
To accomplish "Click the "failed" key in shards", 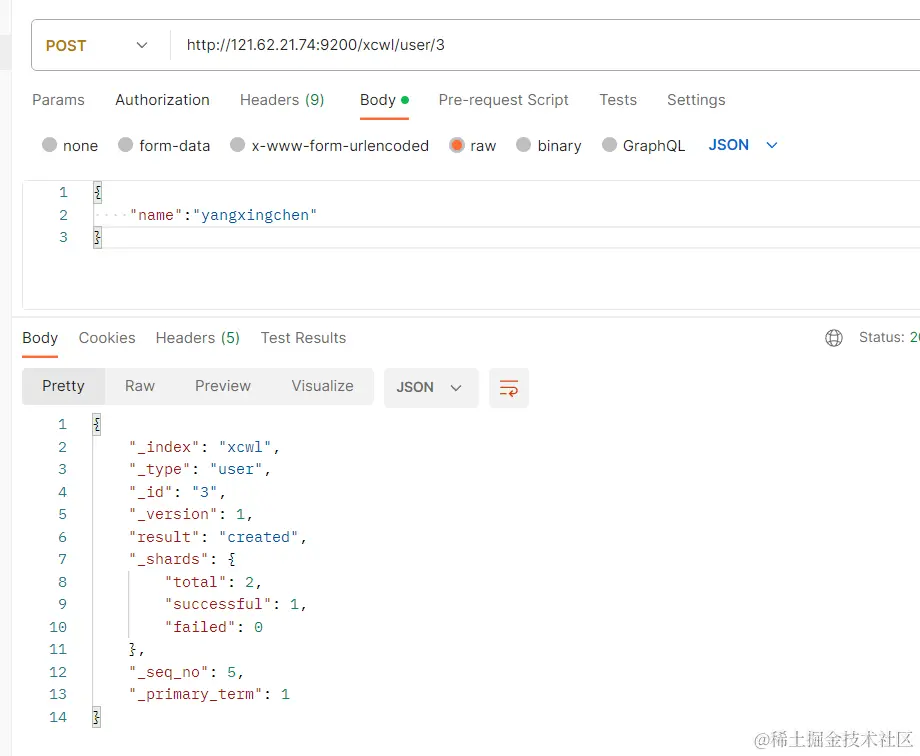I will 201,627.
